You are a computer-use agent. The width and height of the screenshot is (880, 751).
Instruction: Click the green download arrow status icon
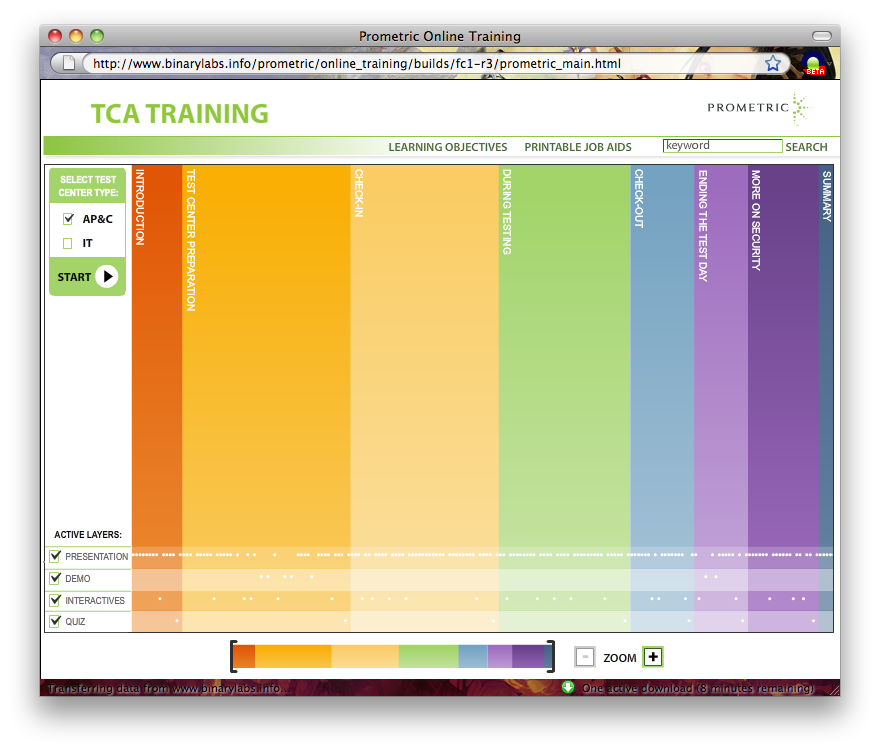pyautogui.click(x=568, y=687)
